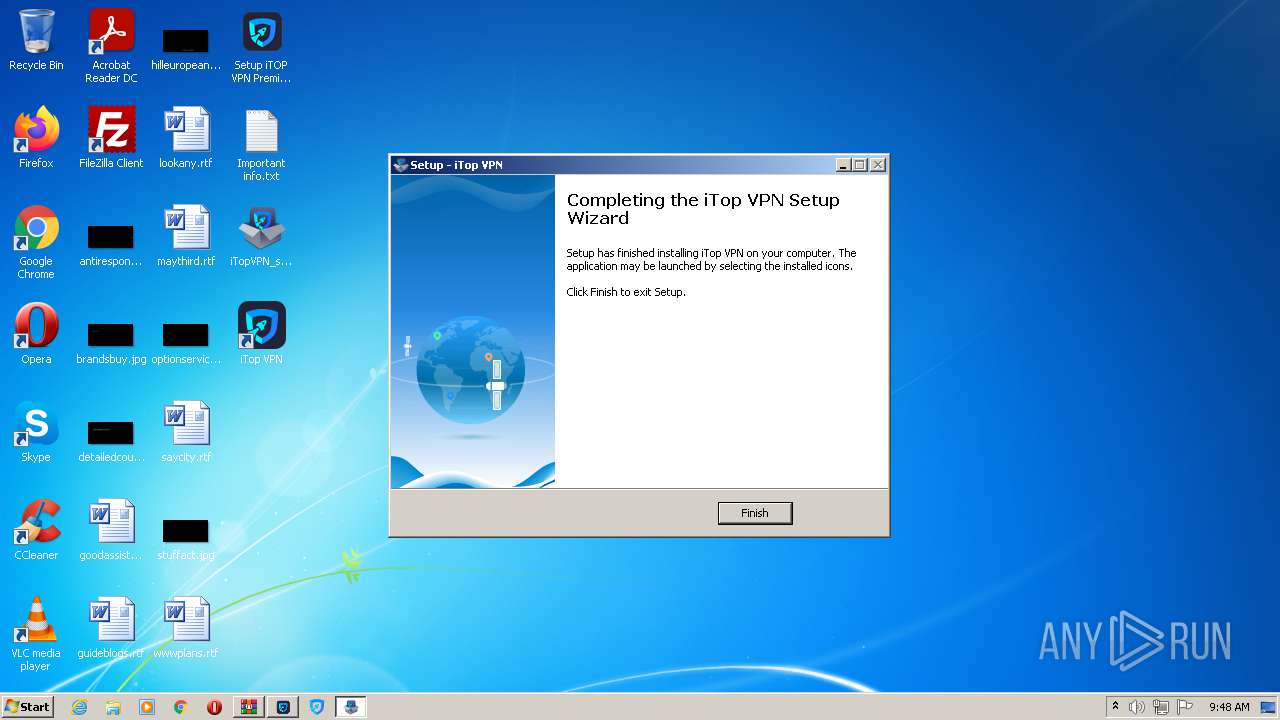Close the Setup - iTop VPN window
1280x720 pixels.
click(878, 165)
